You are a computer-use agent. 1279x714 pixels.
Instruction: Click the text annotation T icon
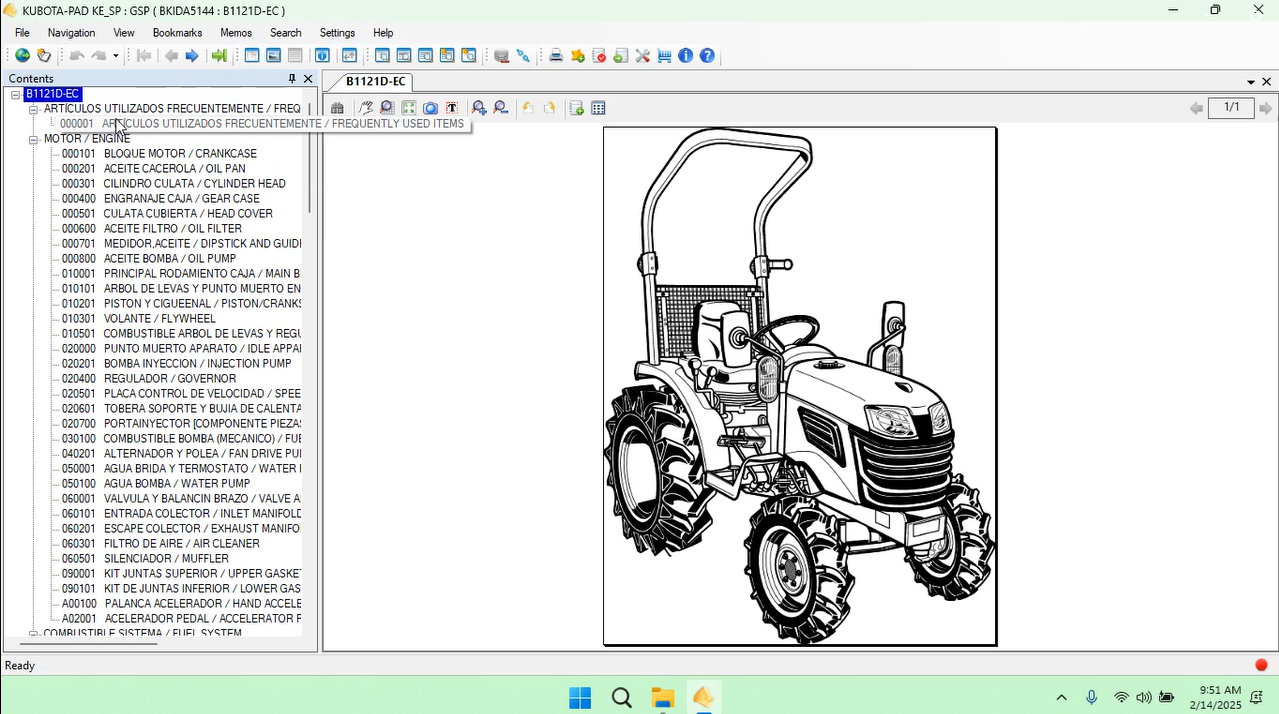452,108
